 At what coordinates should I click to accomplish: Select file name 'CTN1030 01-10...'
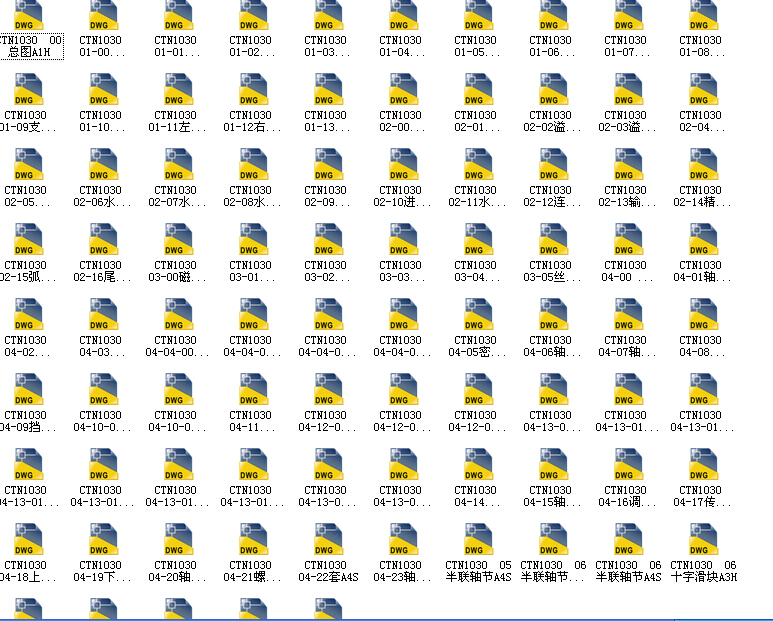pyautogui.click(x=102, y=121)
